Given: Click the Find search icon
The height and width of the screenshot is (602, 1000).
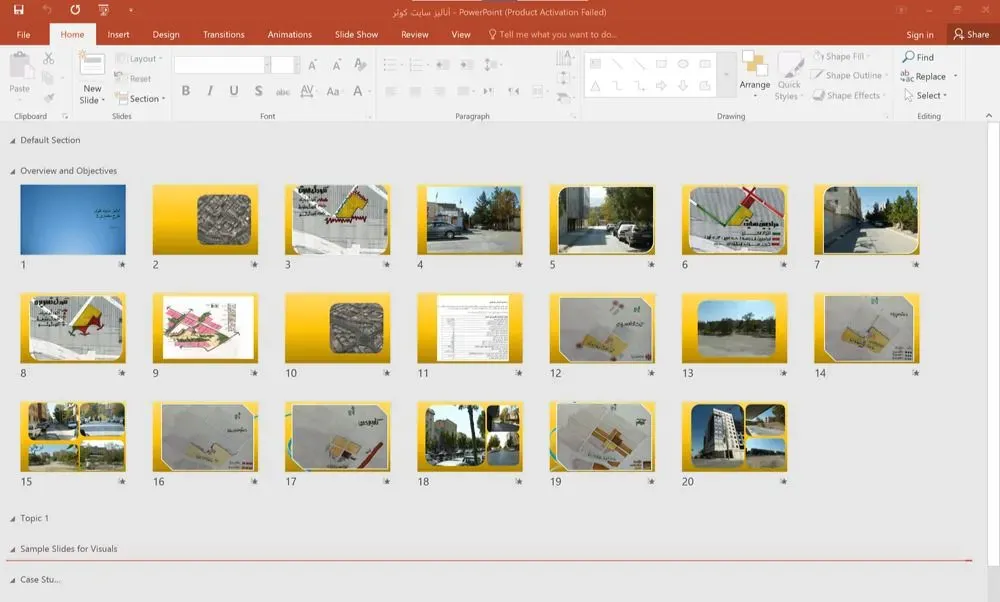Looking at the screenshot, I should (908, 57).
